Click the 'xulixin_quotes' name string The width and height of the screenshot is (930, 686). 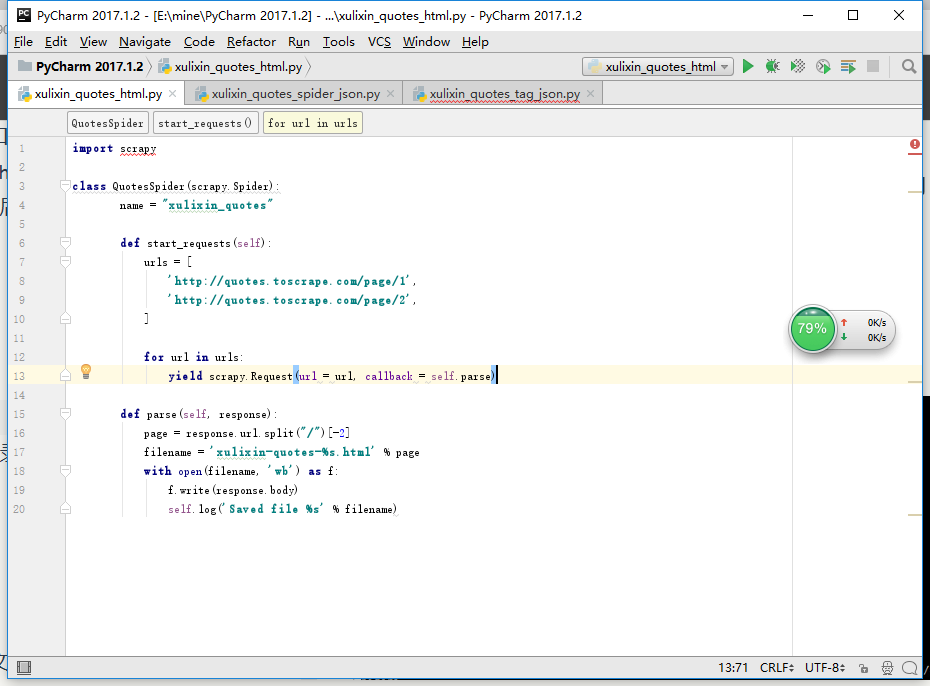(x=218, y=205)
